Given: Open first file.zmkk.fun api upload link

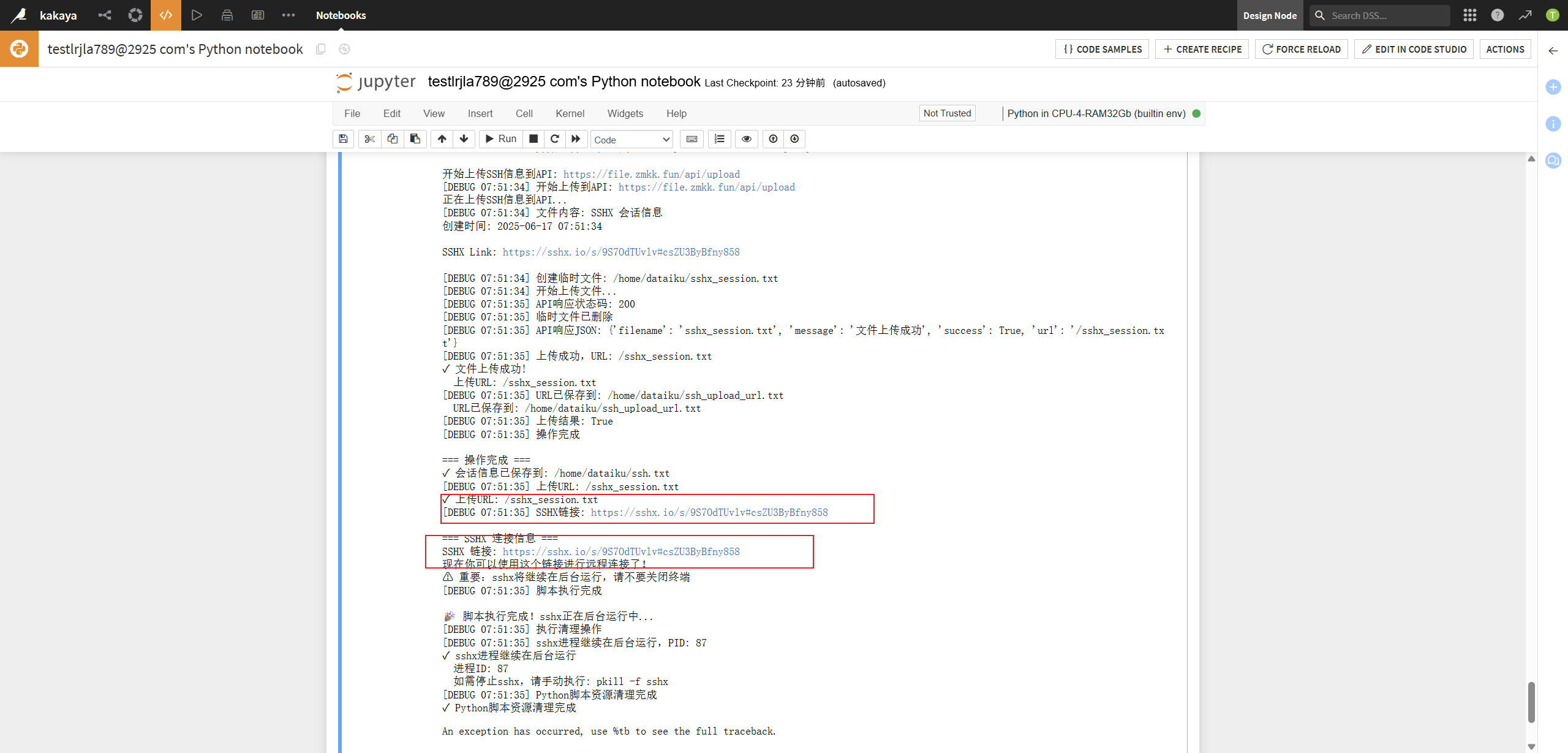Looking at the screenshot, I should coord(651,174).
